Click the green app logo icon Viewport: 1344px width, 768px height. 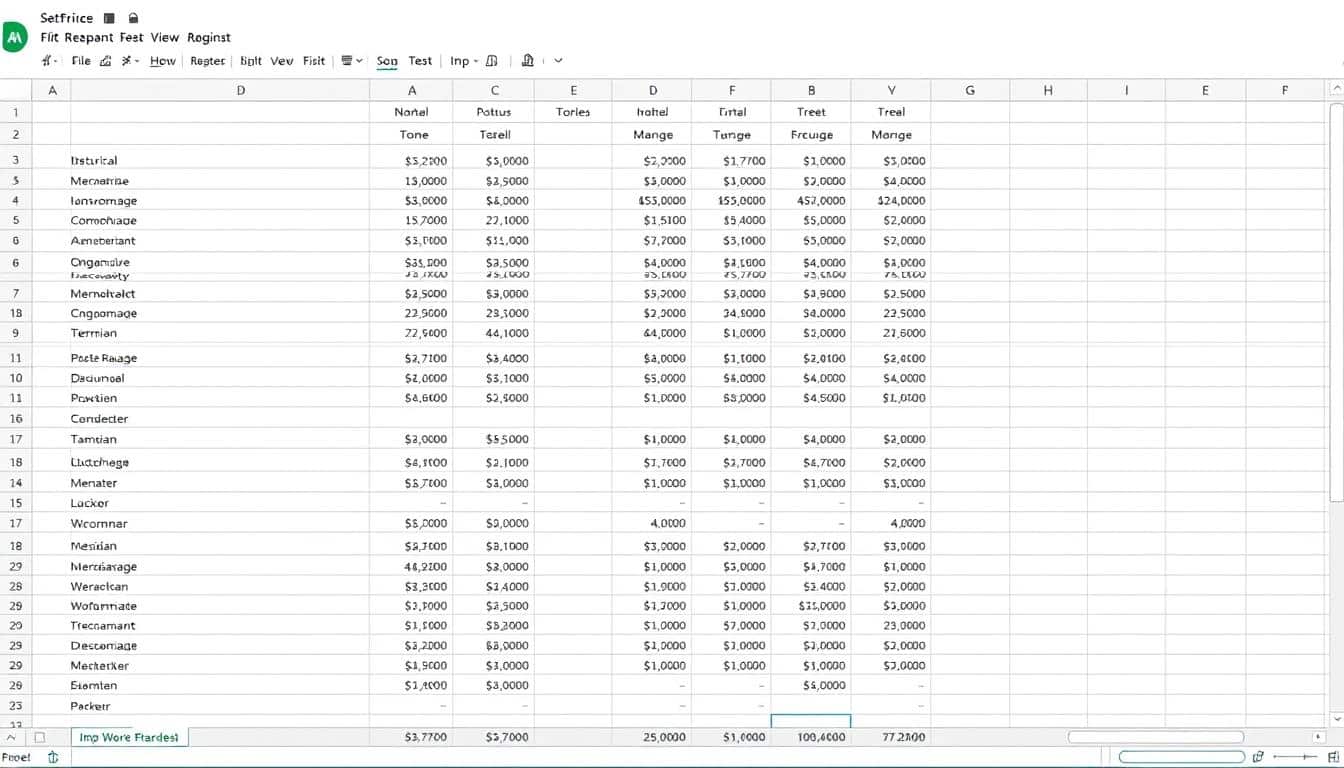[x=15, y=39]
